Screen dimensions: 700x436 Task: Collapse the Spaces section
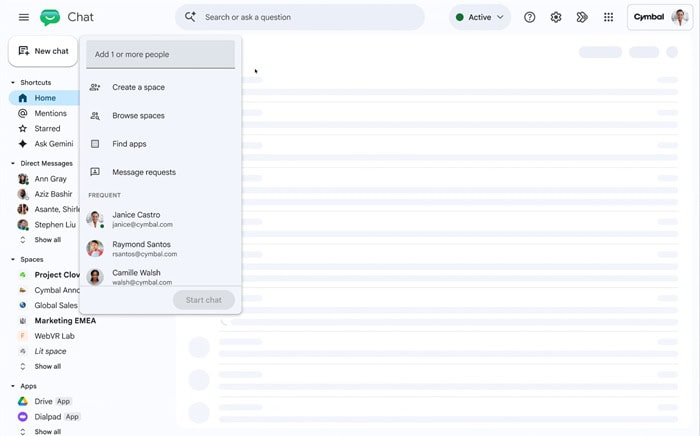click(x=13, y=259)
